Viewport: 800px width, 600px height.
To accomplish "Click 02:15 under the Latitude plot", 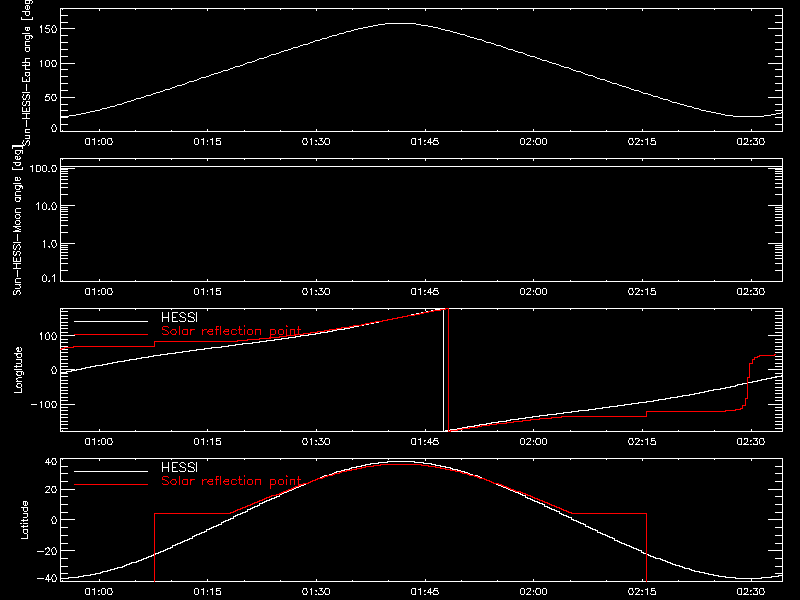I will (642, 592).
